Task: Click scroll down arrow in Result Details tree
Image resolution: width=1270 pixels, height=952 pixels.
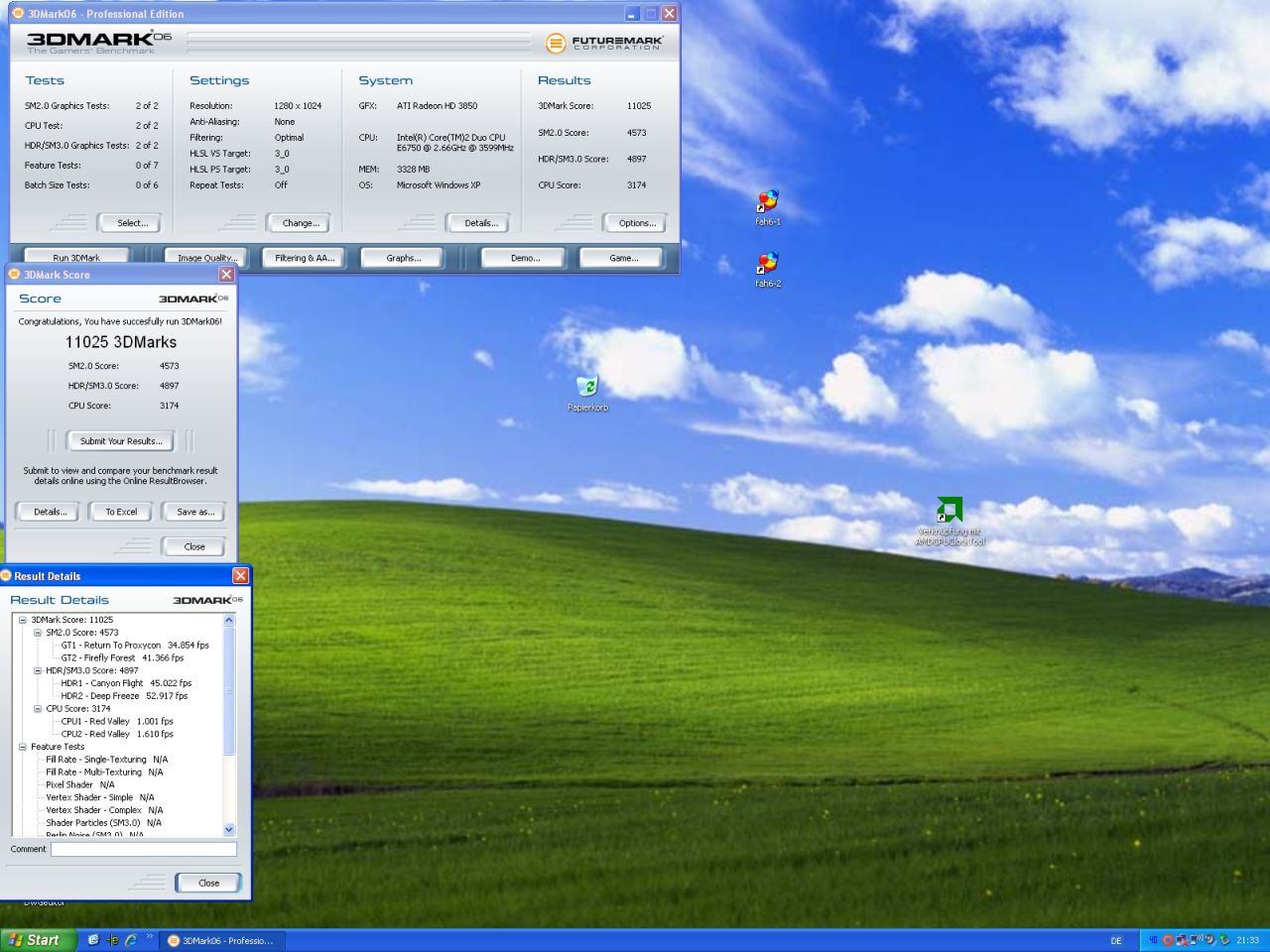Action: pyautogui.click(x=229, y=829)
